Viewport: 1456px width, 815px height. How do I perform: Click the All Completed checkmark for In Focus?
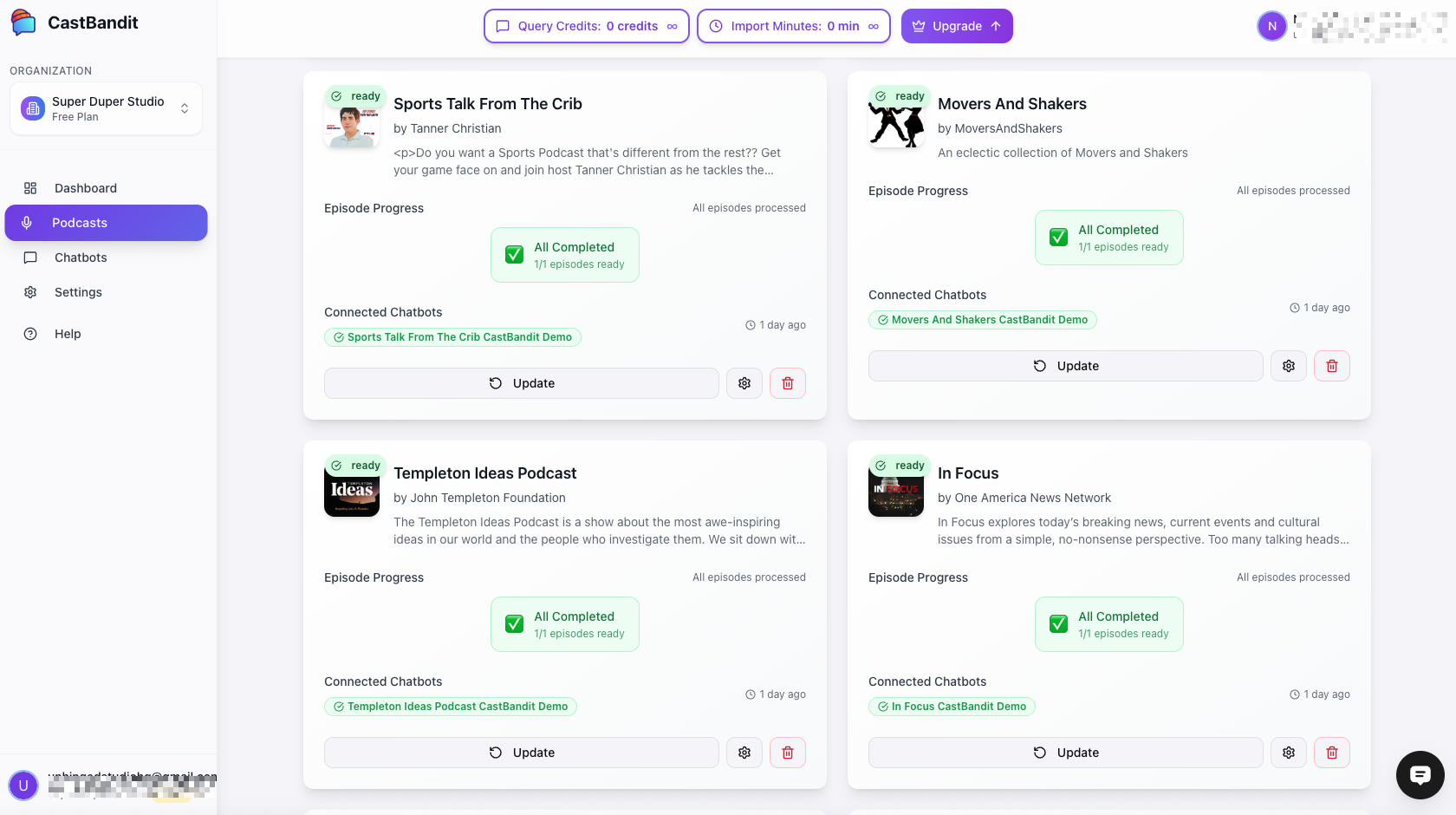1059,624
